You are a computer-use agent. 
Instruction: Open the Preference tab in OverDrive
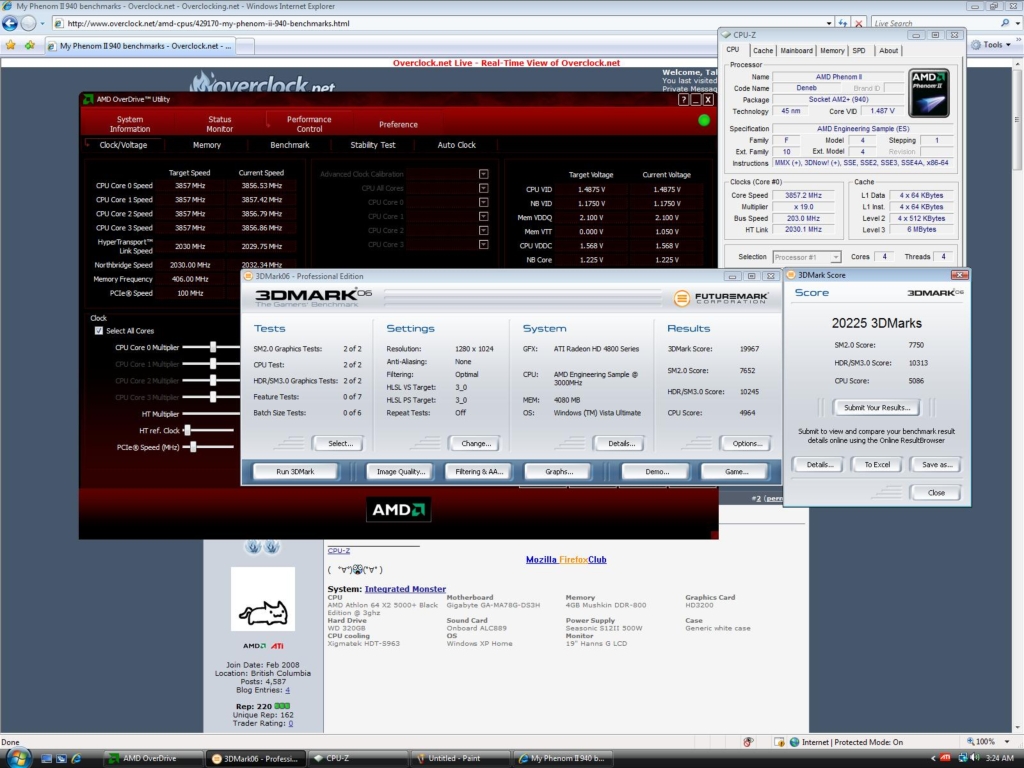click(398, 124)
